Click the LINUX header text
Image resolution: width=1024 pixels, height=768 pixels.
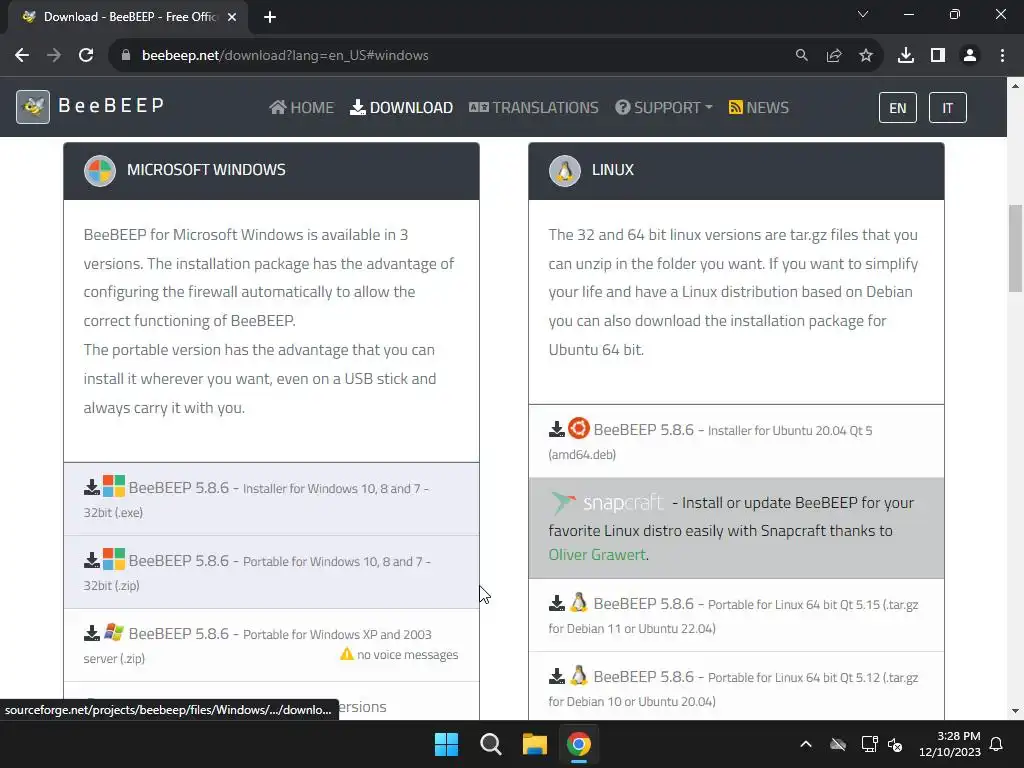[613, 170]
